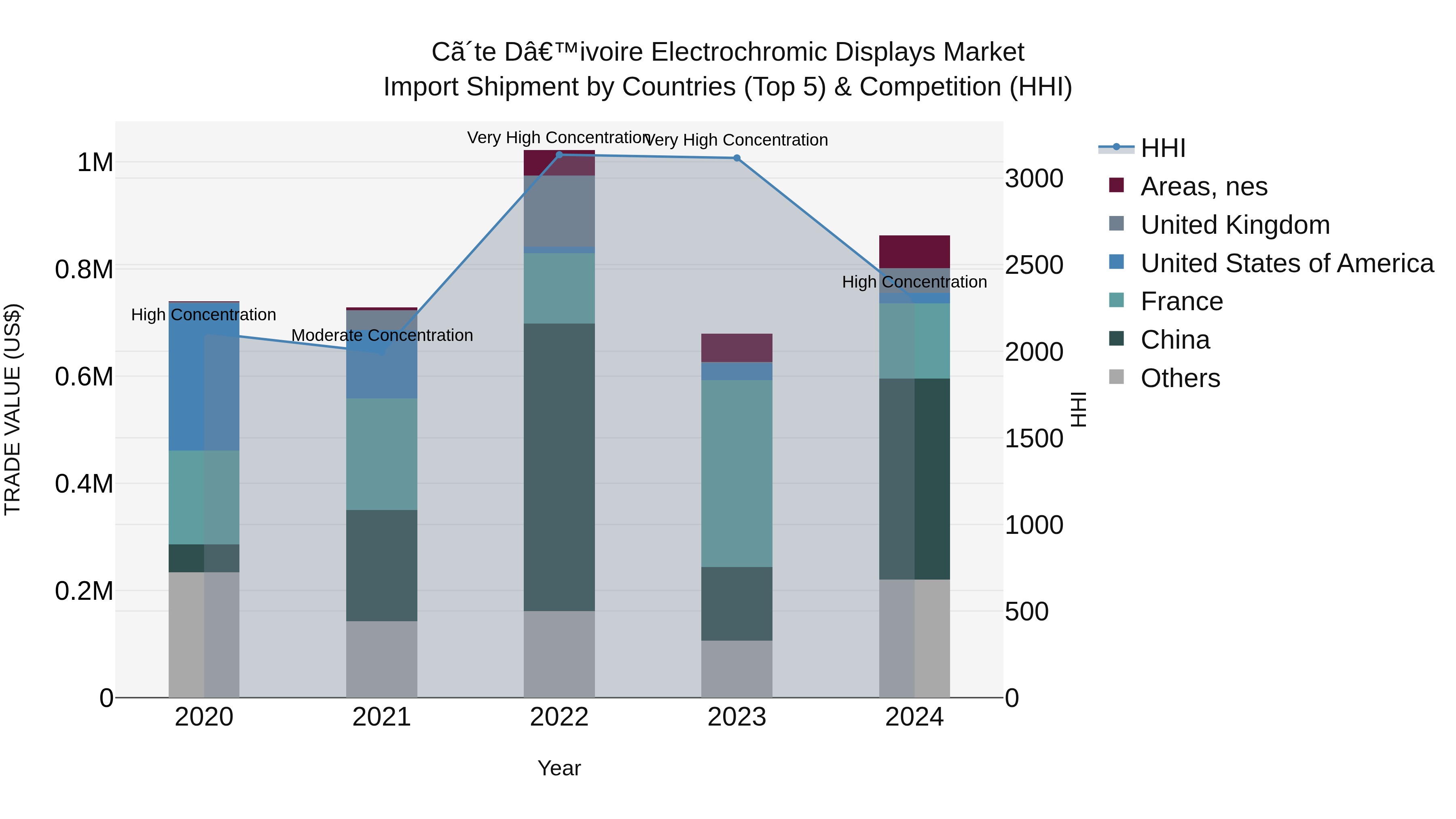Click the '1M' left axis tick label
Viewport: 1456px width, 819px height.
[x=95, y=162]
